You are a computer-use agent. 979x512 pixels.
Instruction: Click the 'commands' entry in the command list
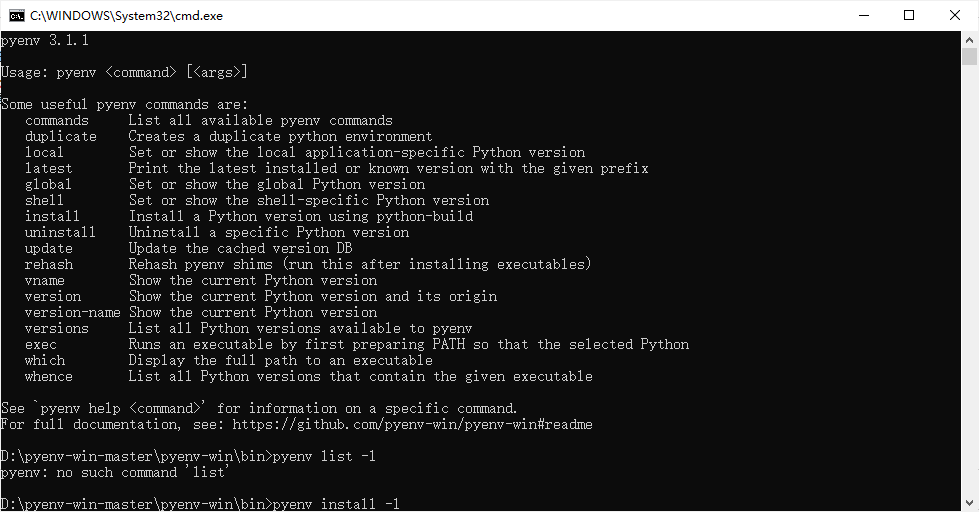click(x=57, y=120)
